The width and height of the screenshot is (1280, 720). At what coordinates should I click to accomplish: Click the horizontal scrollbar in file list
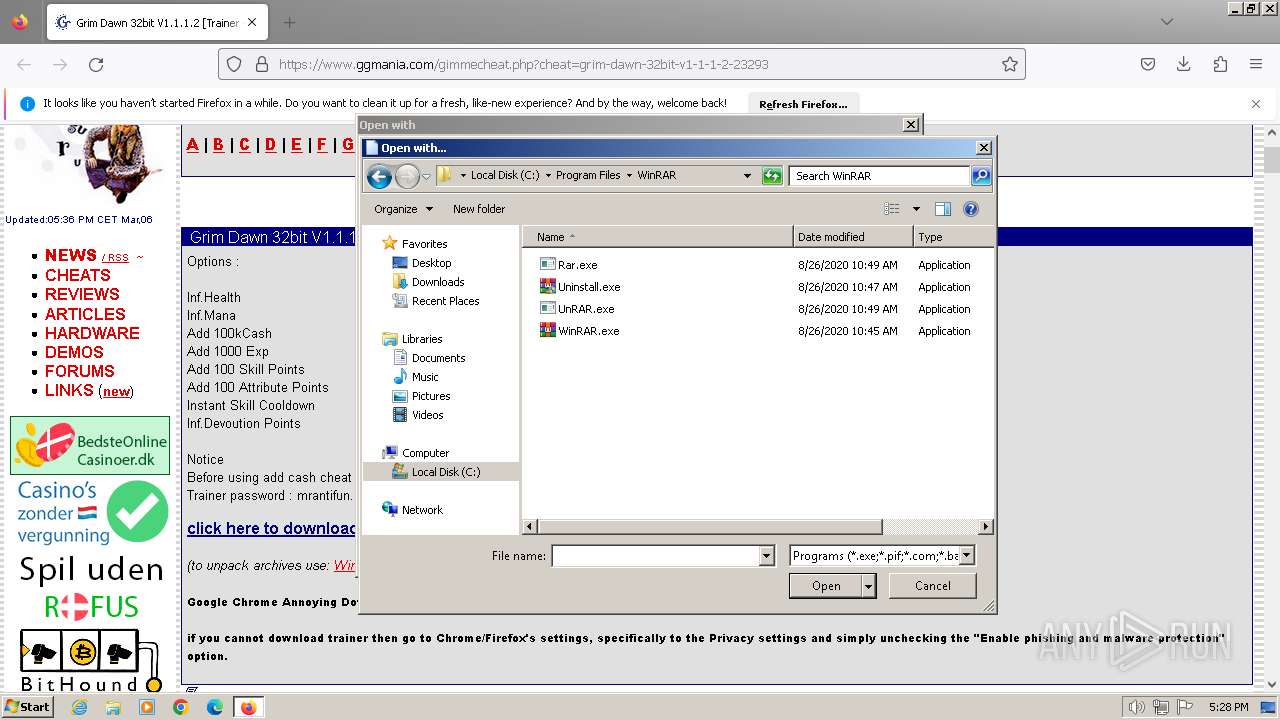pyautogui.click(x=709, y=526)
